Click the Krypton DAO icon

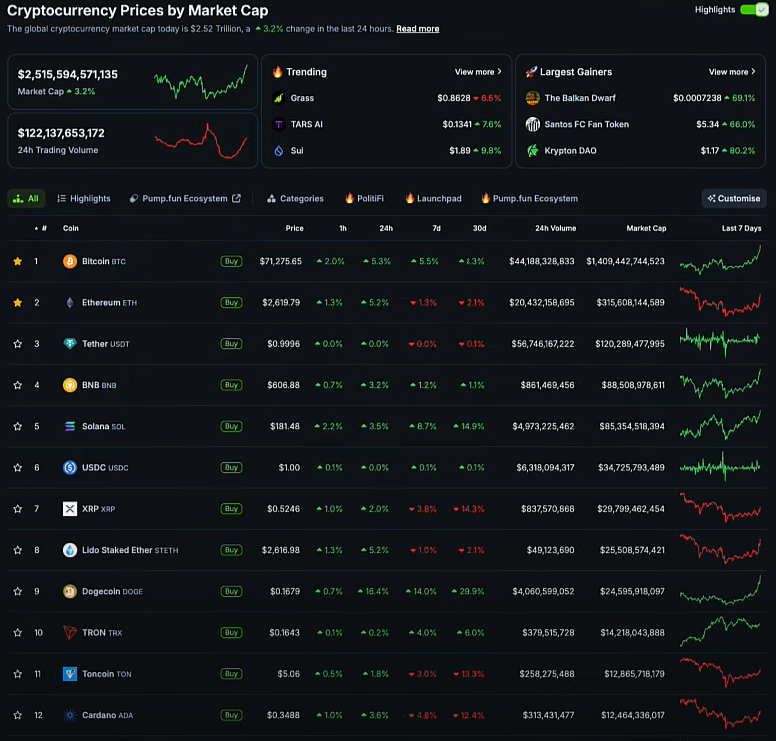533,150
